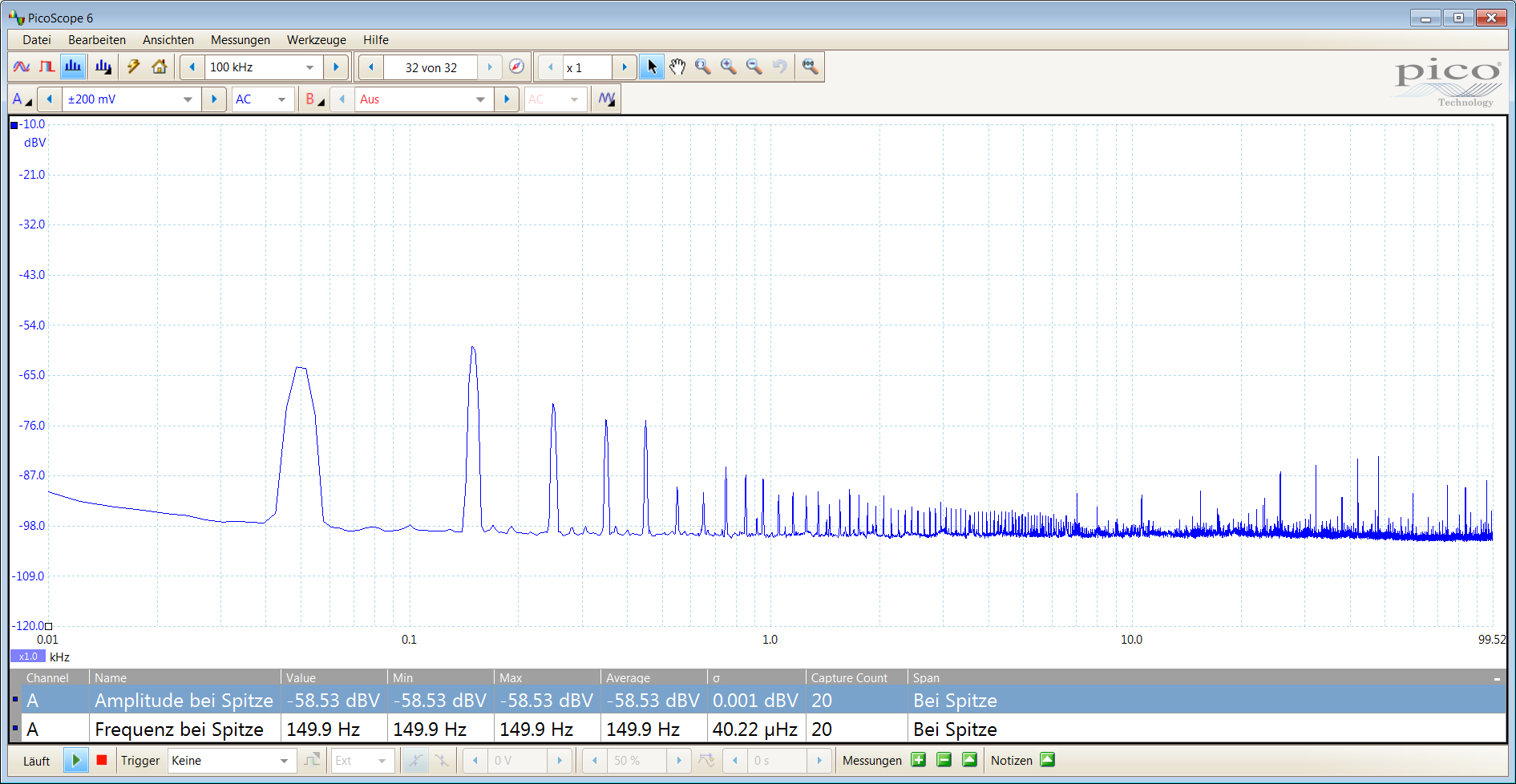Click the zoom in magnifier icon
This screenshot has width=1516, height=784.
pyautogui.click(x=729, y=67)
